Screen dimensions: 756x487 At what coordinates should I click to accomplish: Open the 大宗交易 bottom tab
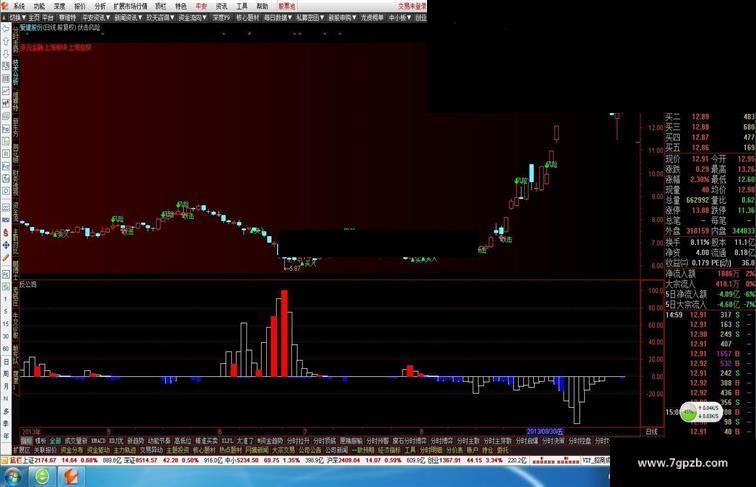coord(283,449)
